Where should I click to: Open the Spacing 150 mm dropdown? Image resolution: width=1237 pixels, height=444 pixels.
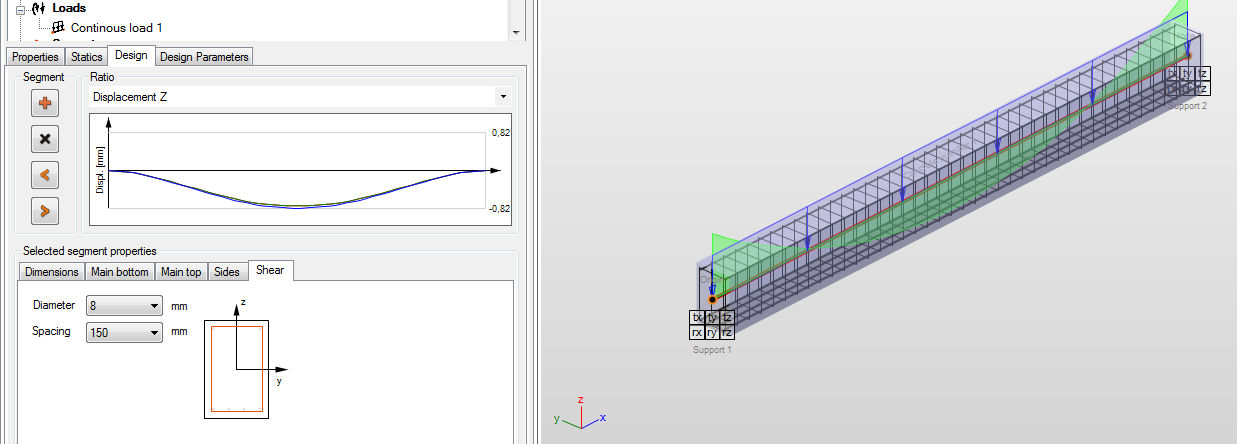125,332
